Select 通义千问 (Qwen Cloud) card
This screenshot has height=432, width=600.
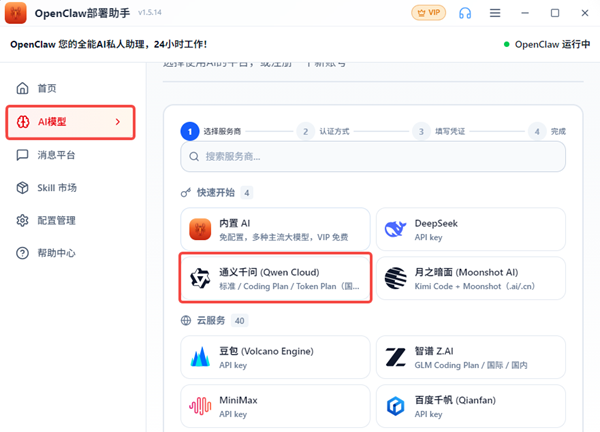(x=276, y=278)
